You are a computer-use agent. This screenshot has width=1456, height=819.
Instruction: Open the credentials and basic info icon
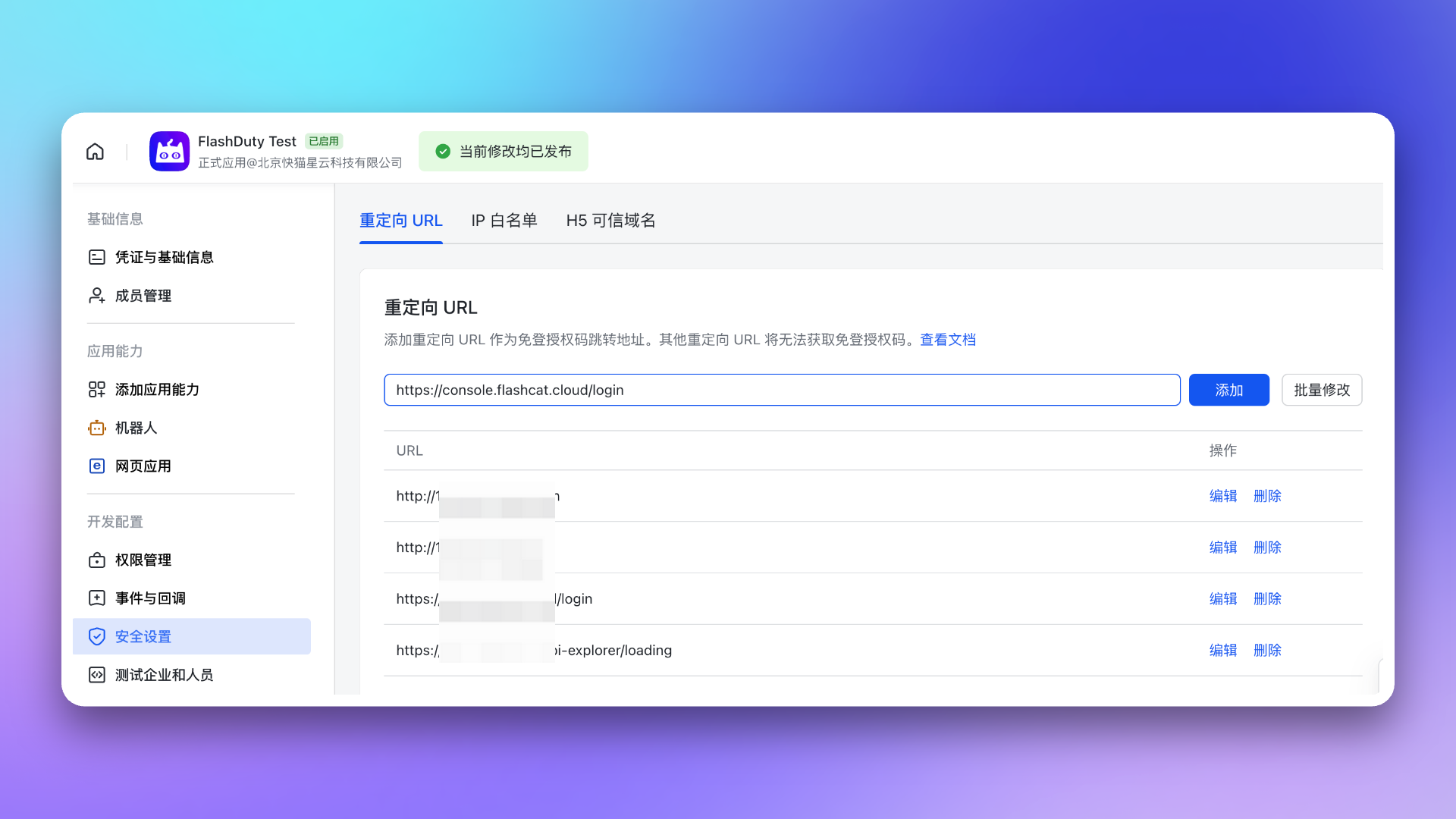point(97,257)
